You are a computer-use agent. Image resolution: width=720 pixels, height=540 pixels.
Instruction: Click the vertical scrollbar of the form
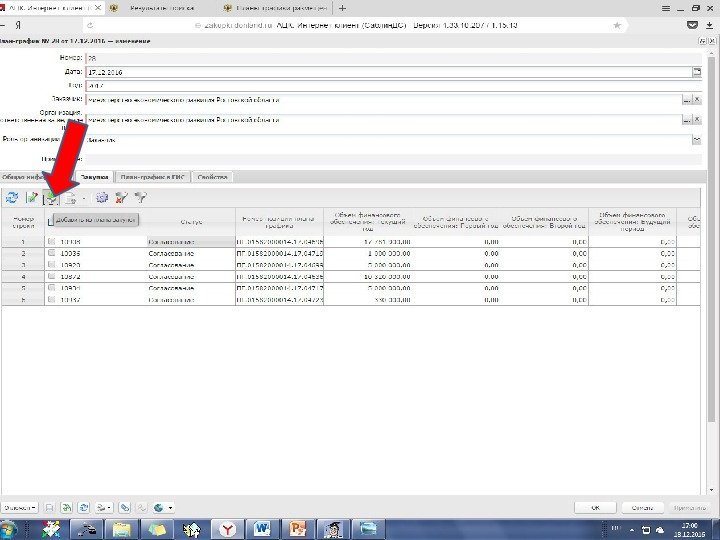coord(711,239)
